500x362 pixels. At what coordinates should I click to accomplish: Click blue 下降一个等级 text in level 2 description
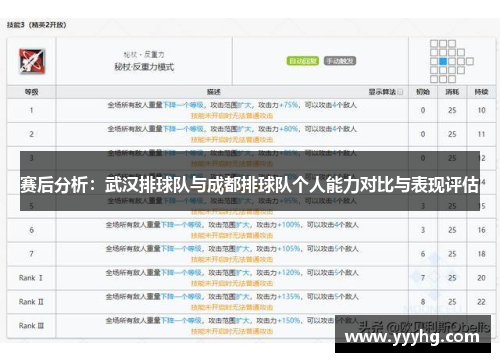coord(183,129)
